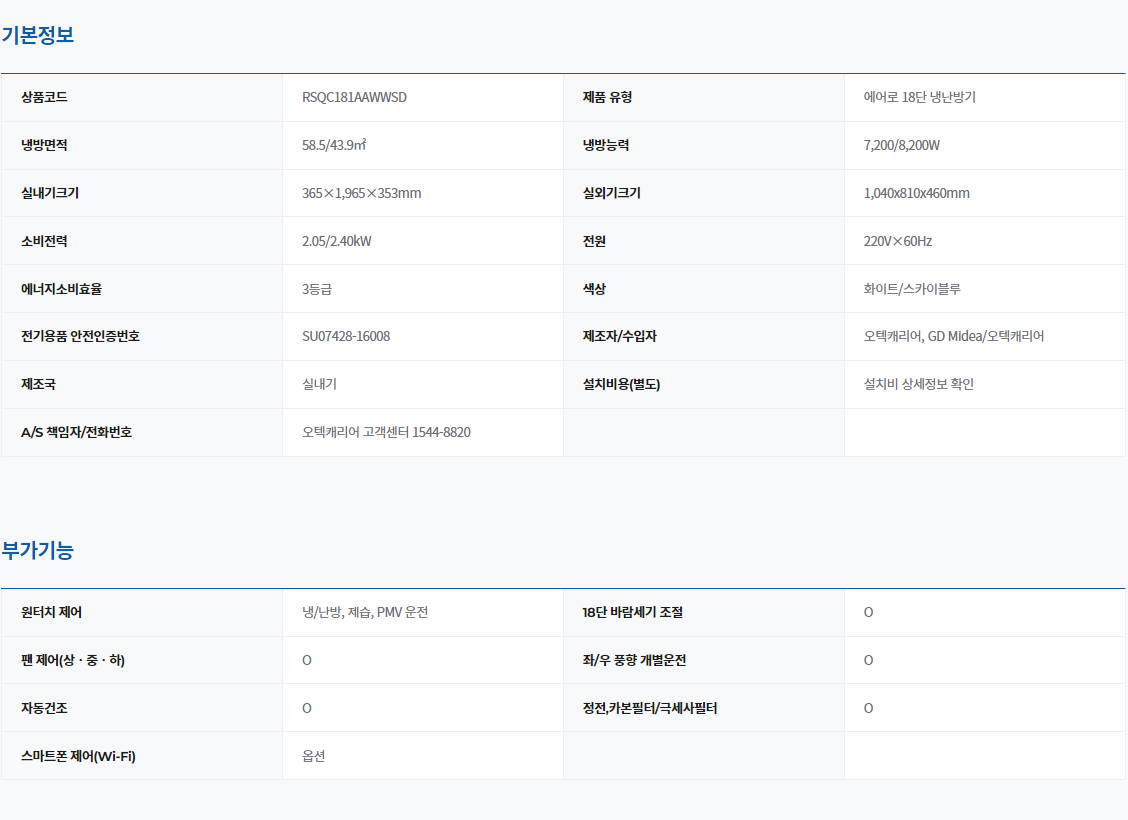Click the 부가기능 section heading
1128x820 pixels.
pos(38,550)
